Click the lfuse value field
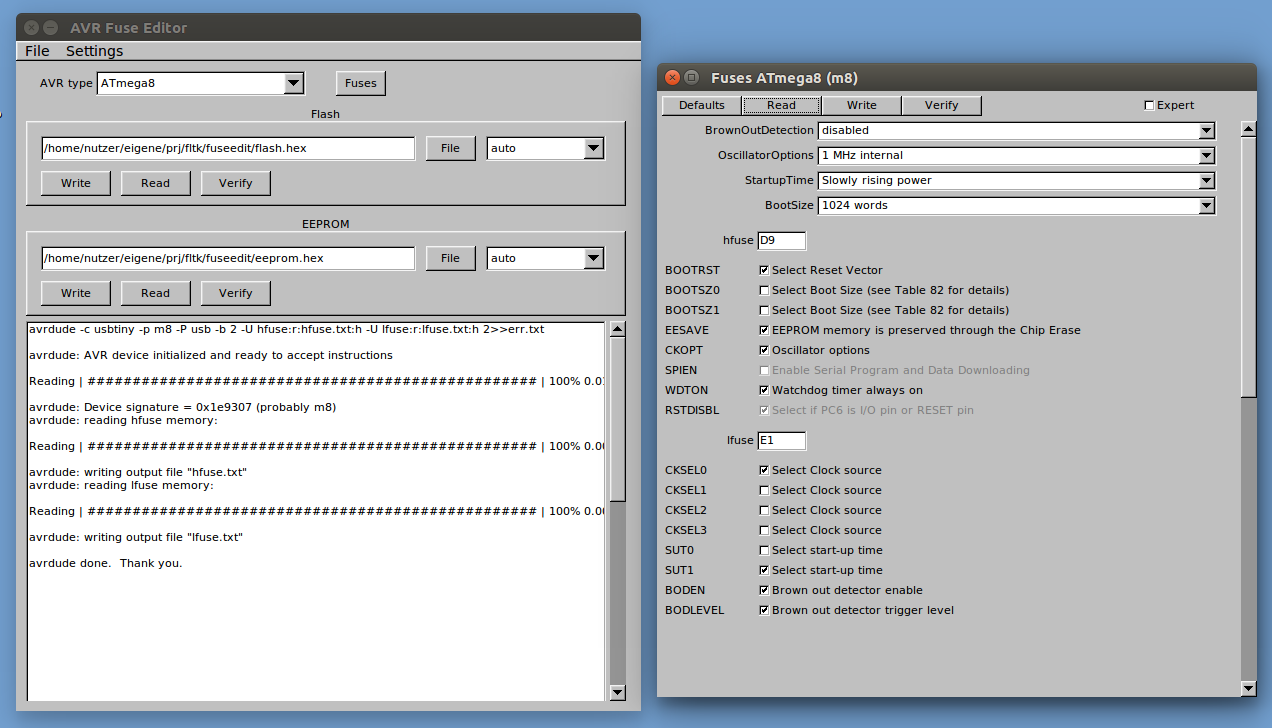The image size is (1272, 728). 782,440
